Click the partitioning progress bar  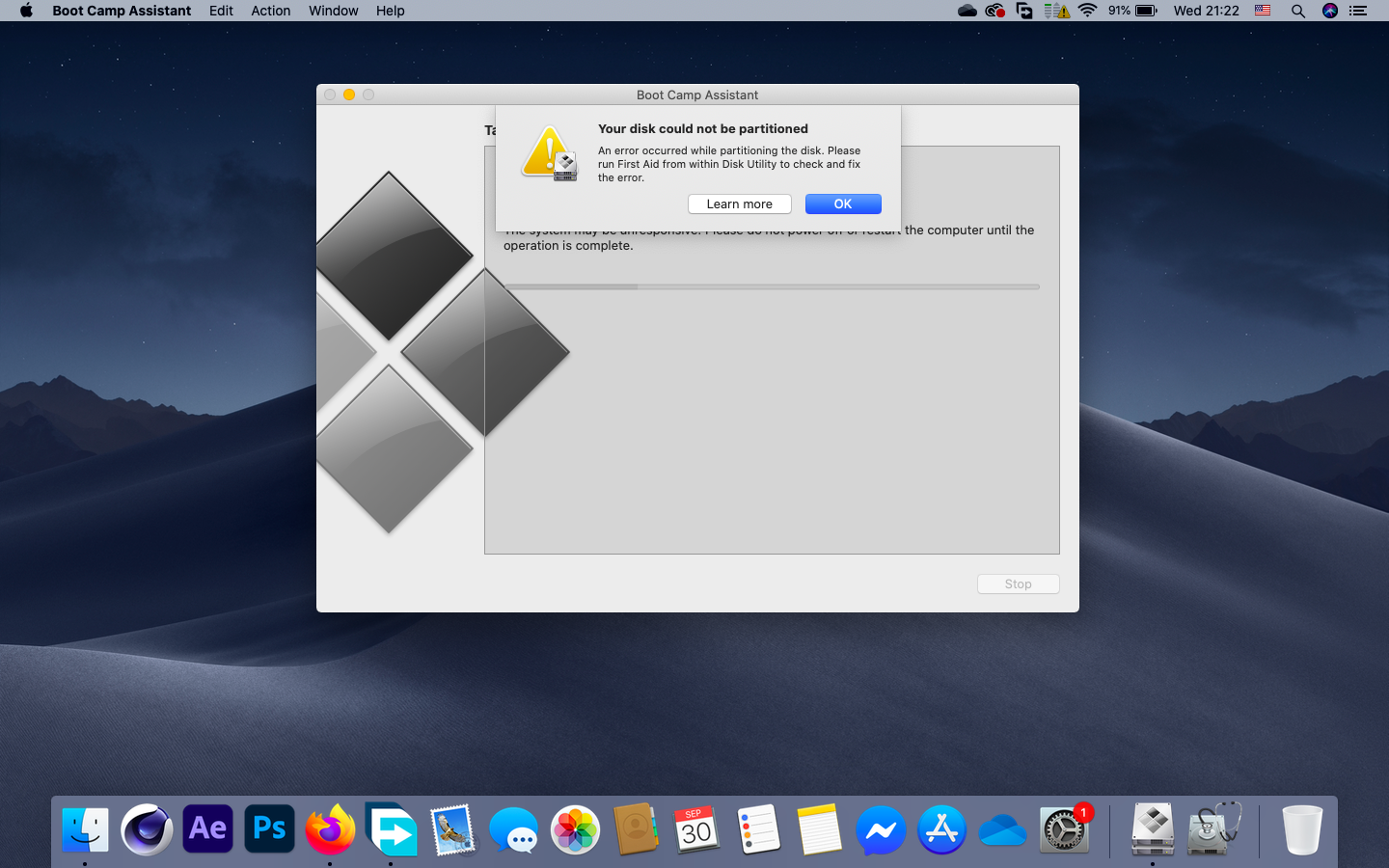(x=772, y=286)
